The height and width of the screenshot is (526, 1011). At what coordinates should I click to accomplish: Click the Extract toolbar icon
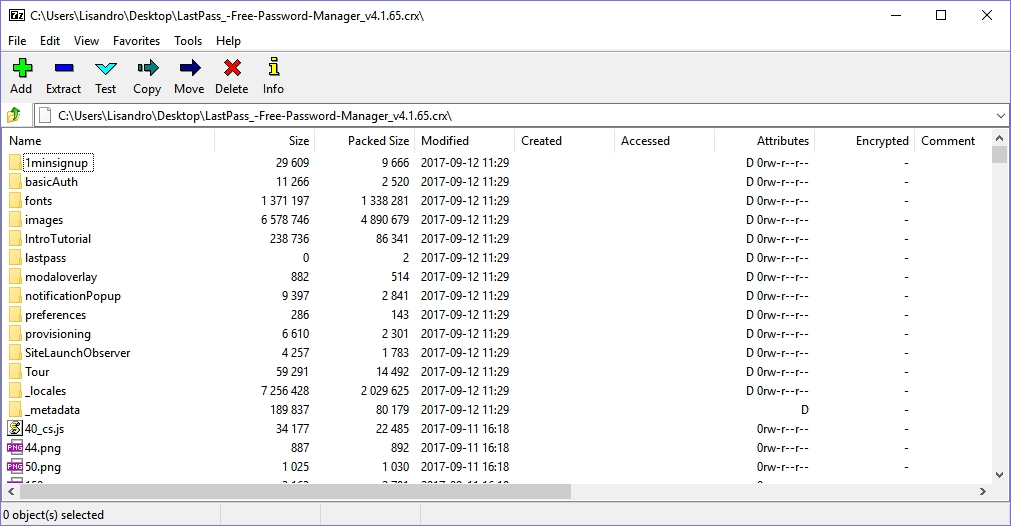(64, 68)
